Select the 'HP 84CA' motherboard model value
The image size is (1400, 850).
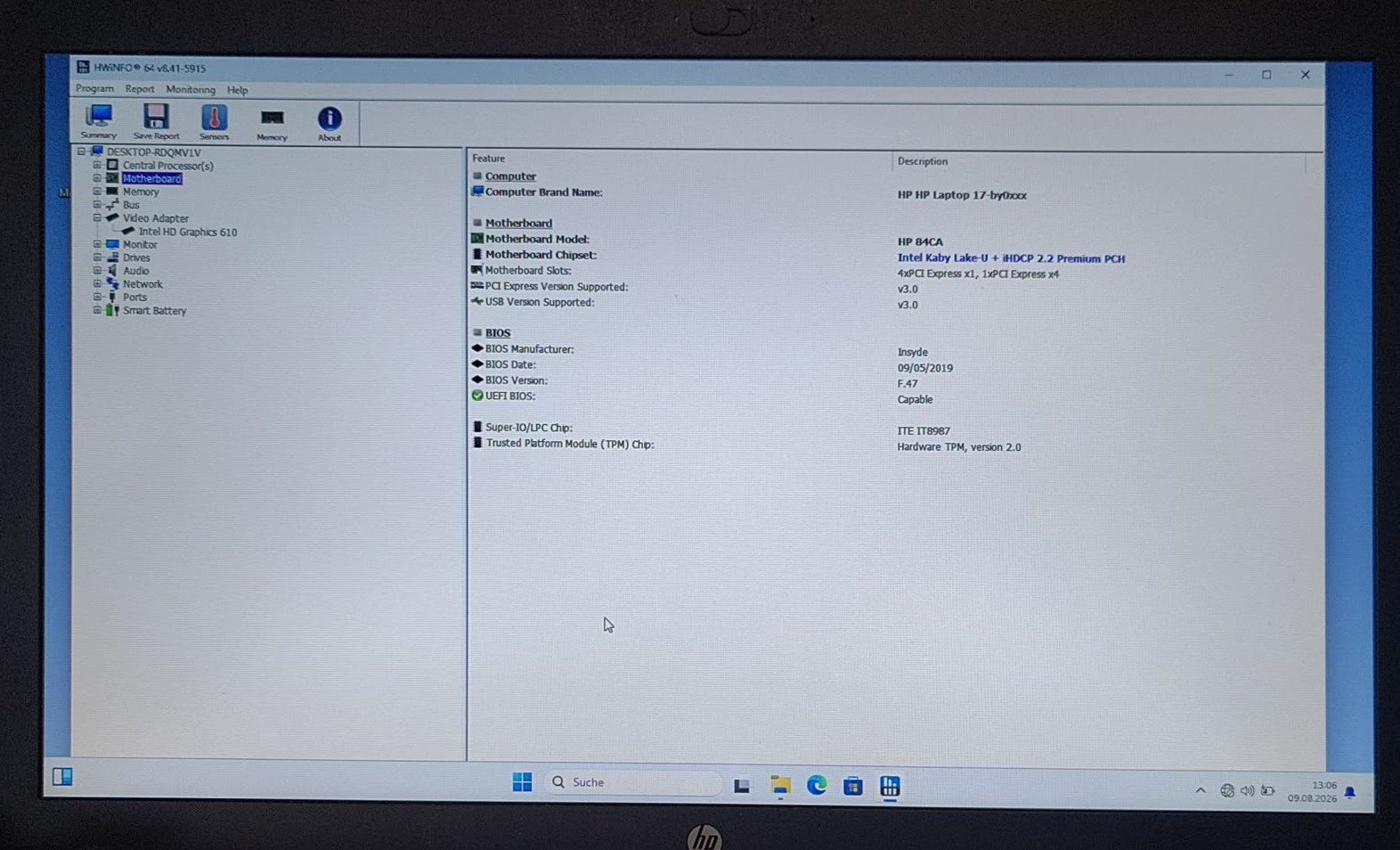click(920, 241)
